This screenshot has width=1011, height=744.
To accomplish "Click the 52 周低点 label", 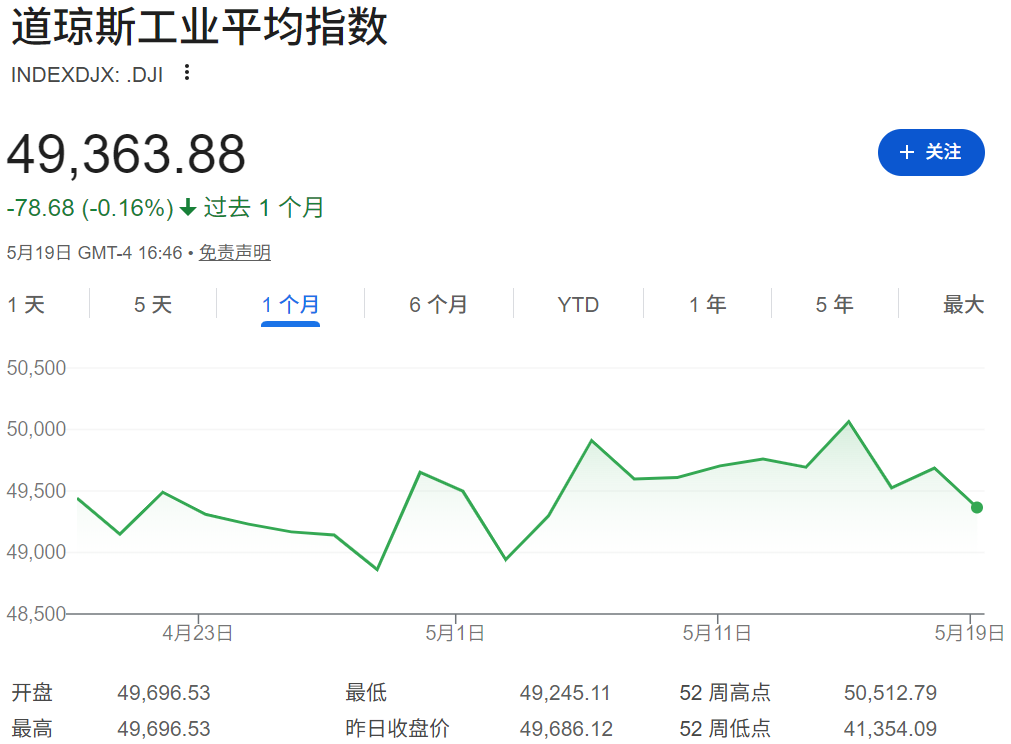I will [x=725, y=729].
